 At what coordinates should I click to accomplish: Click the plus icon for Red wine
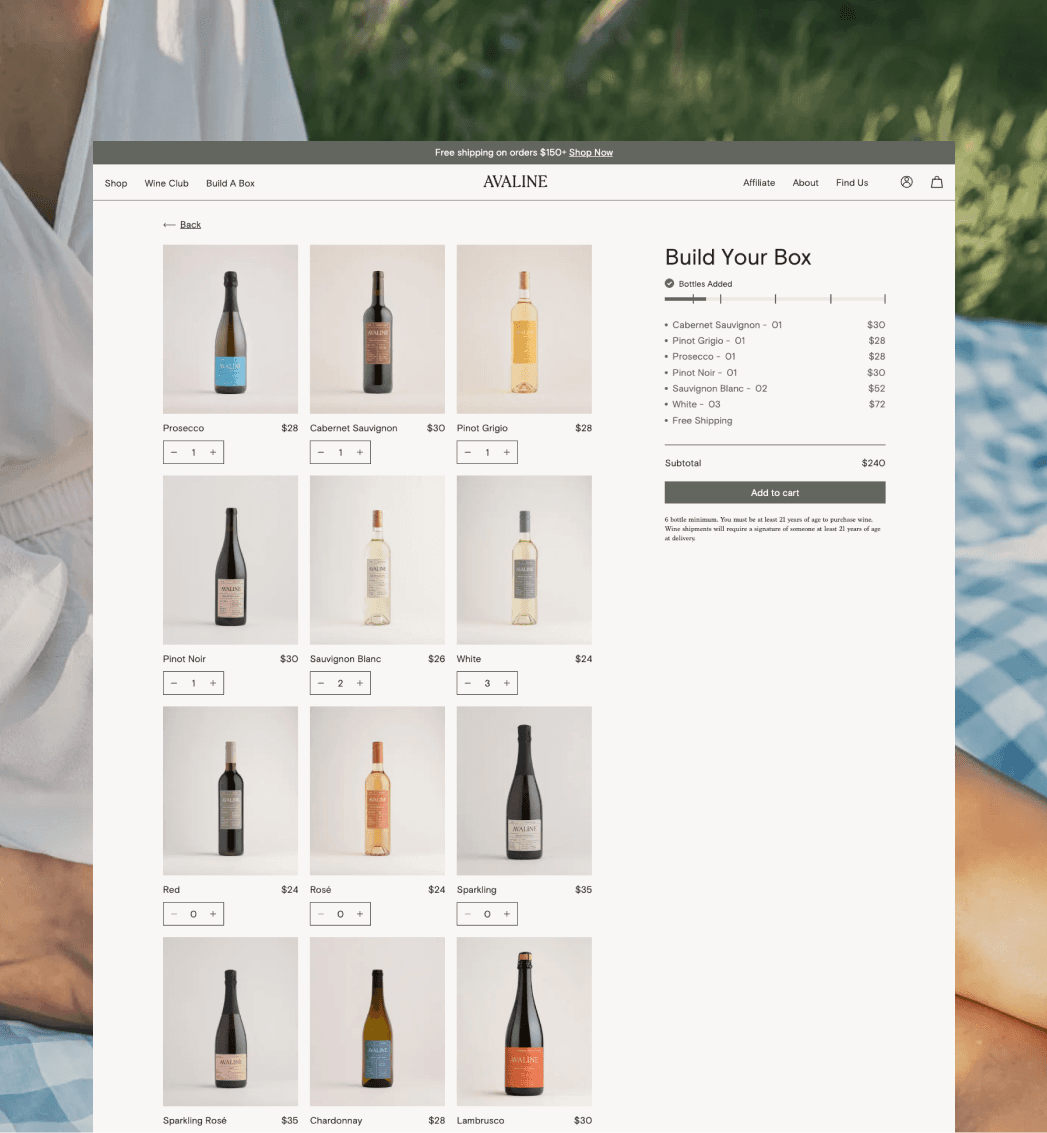213,914
